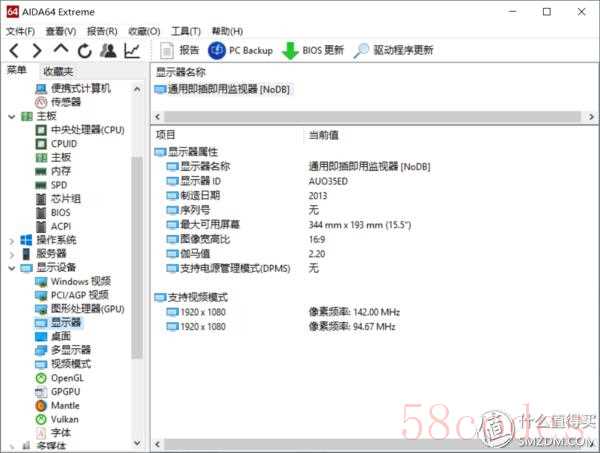Select SPD in the tree
This screenshot has width=600, height=453.
[51, 185]
